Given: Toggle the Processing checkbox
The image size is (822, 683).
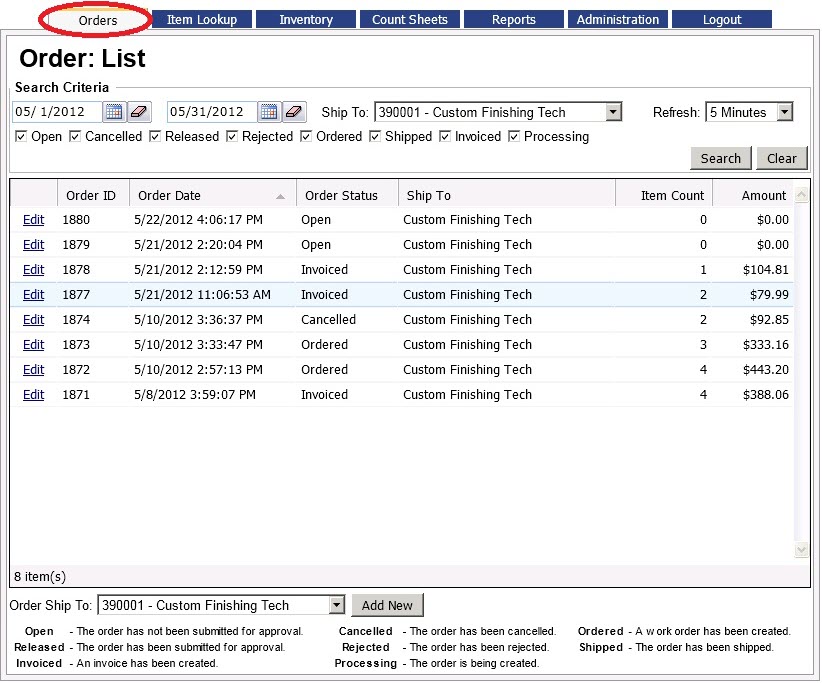Looking at the screenshot, I should pos(514,137).
